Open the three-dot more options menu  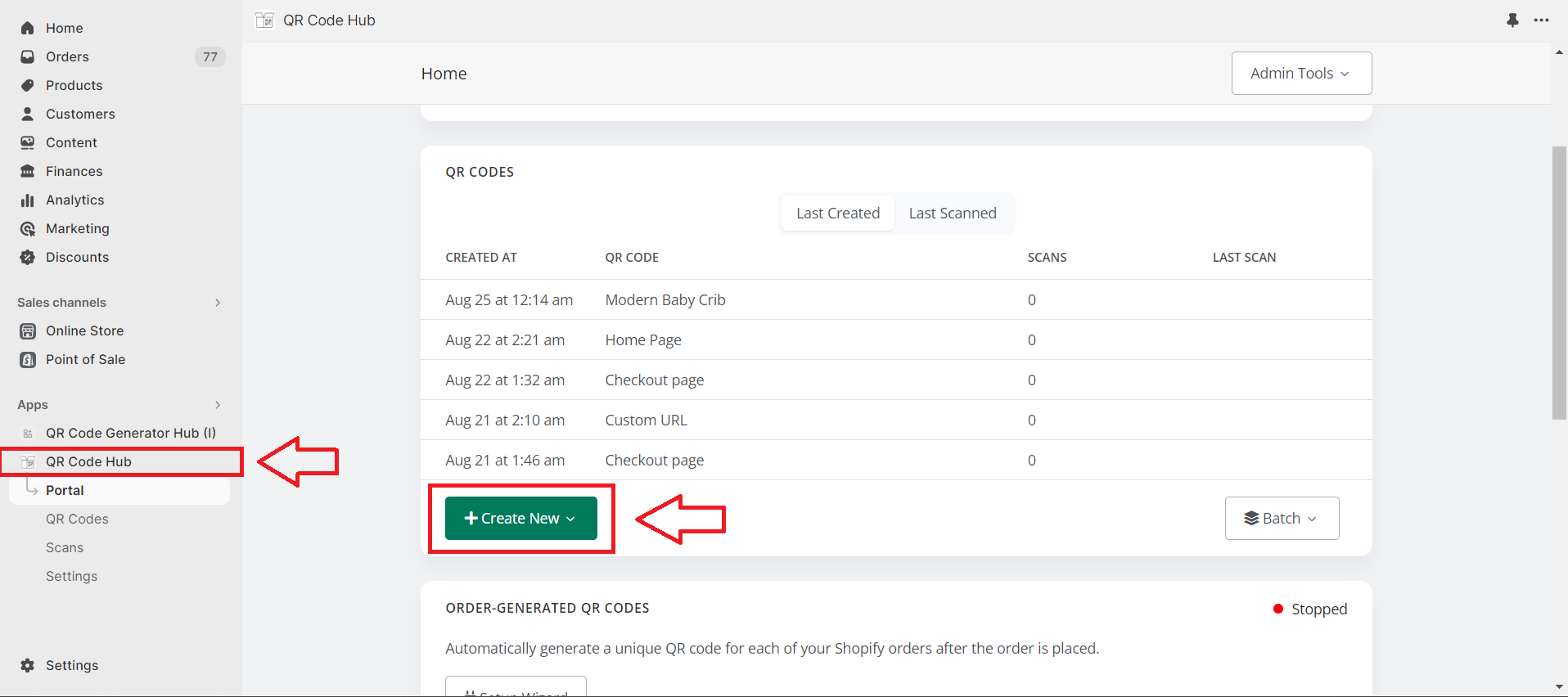(1541, 20)
